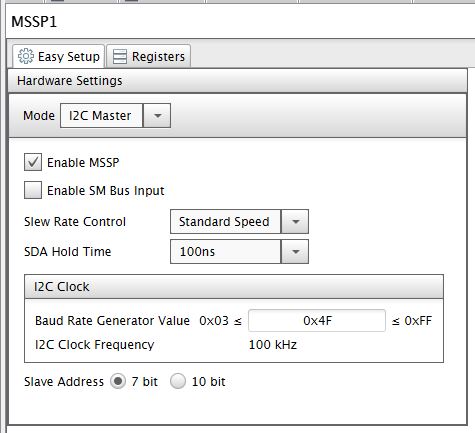Click the Baud Rate Generator Value field
Image resolution: width=475 pixels, height=433 pixels.
click(317, 321)
